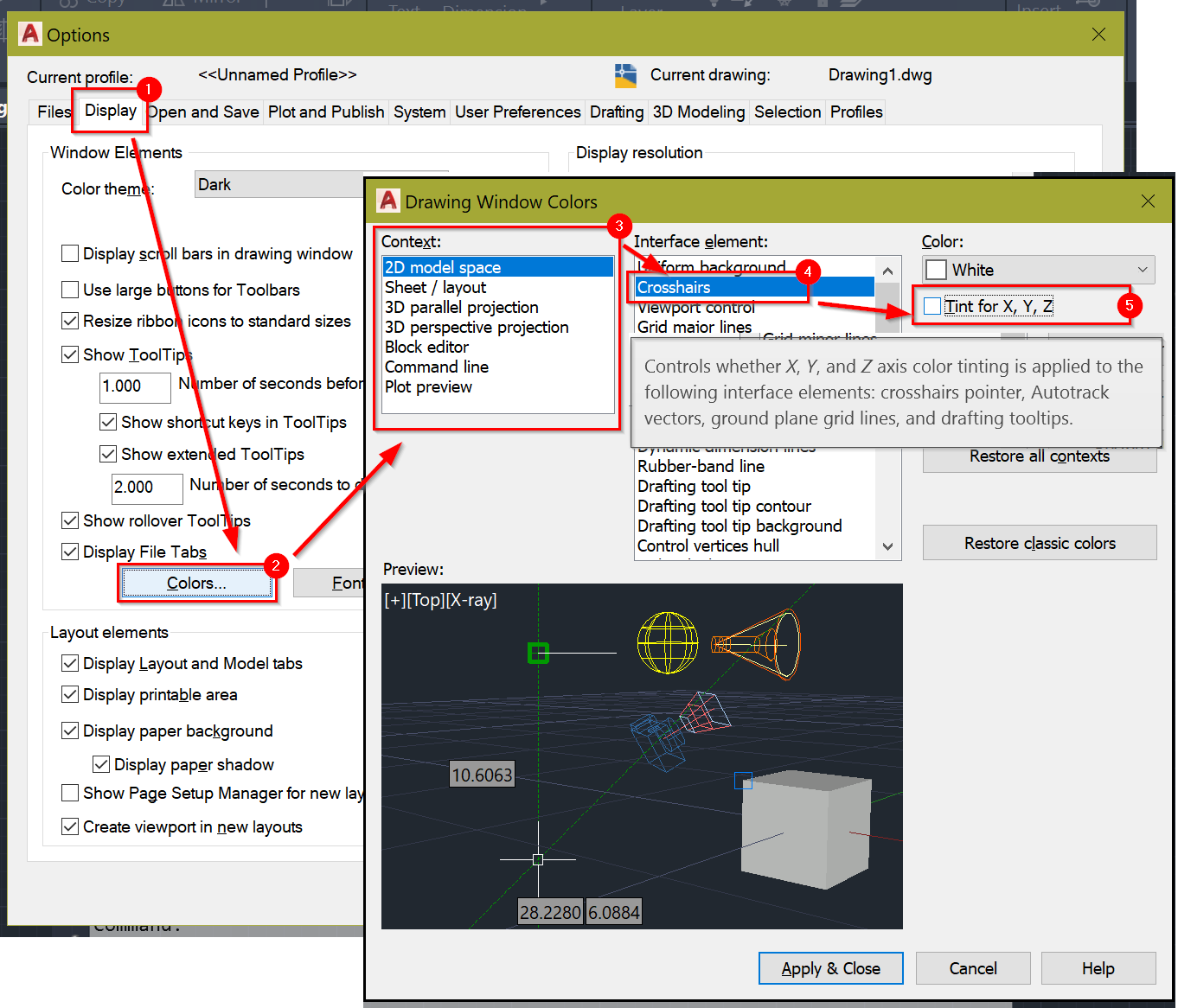Toggle Create viewport in new layouts
The image size is (1178, 1008).
70,826
